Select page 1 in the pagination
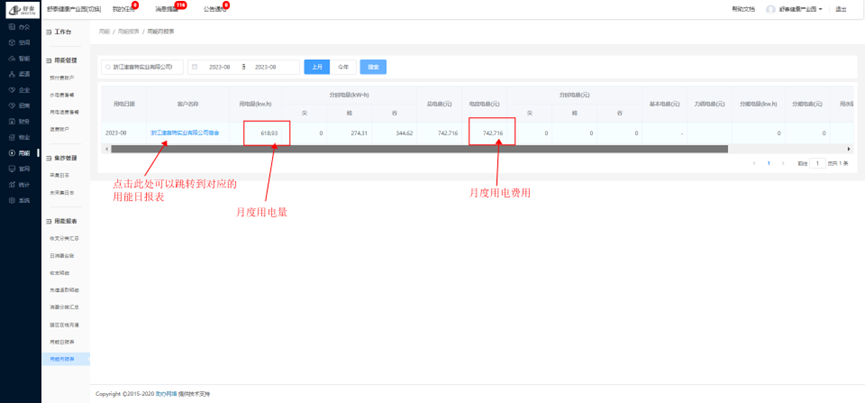 point(768,164)
